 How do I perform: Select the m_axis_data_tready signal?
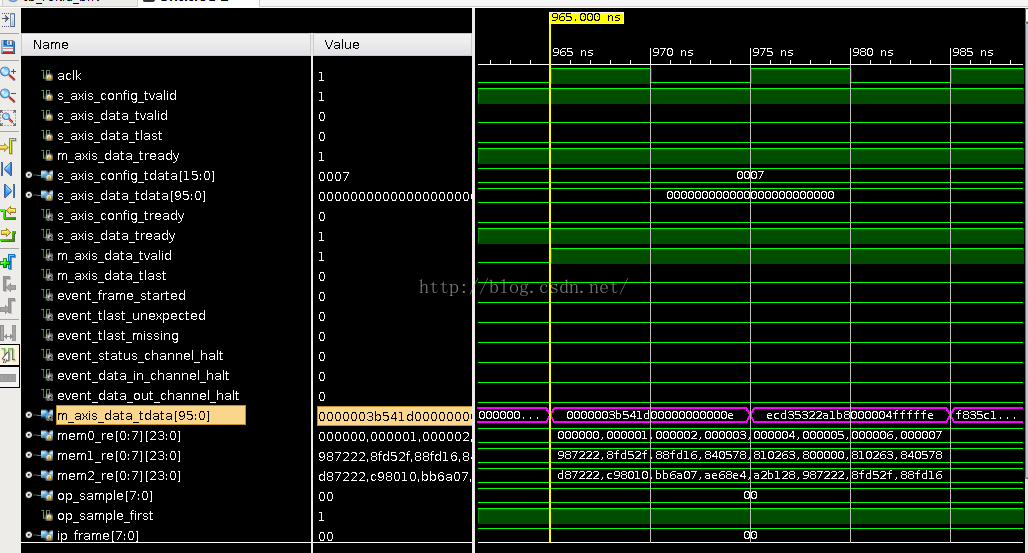[x=118, y=155]
